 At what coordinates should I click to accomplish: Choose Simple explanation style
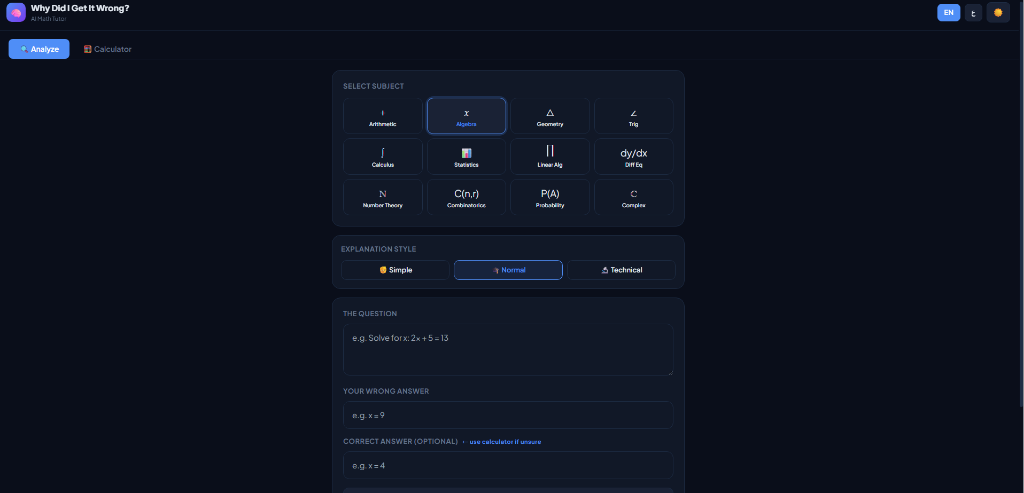pyautogui.click(x=395, y=270)
